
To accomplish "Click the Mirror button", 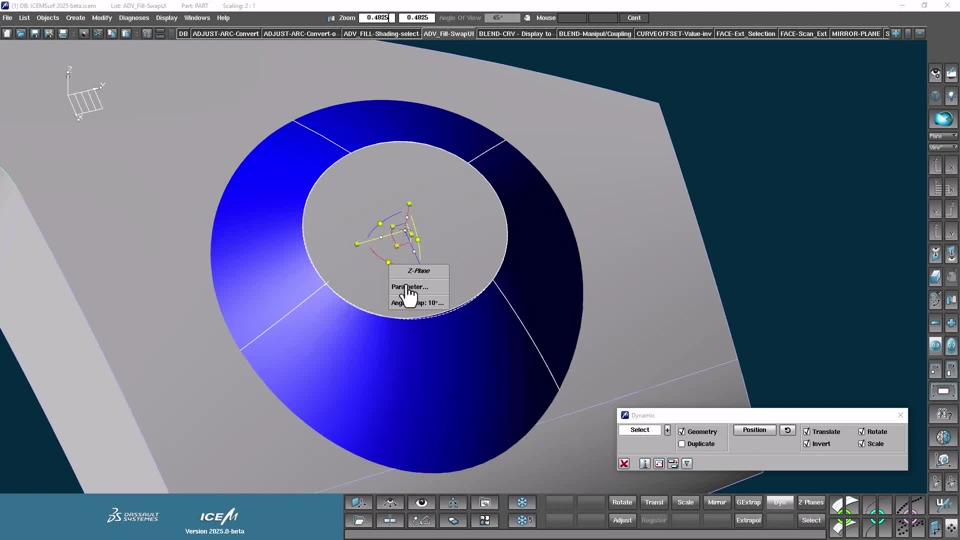I will tap(716, 503).
